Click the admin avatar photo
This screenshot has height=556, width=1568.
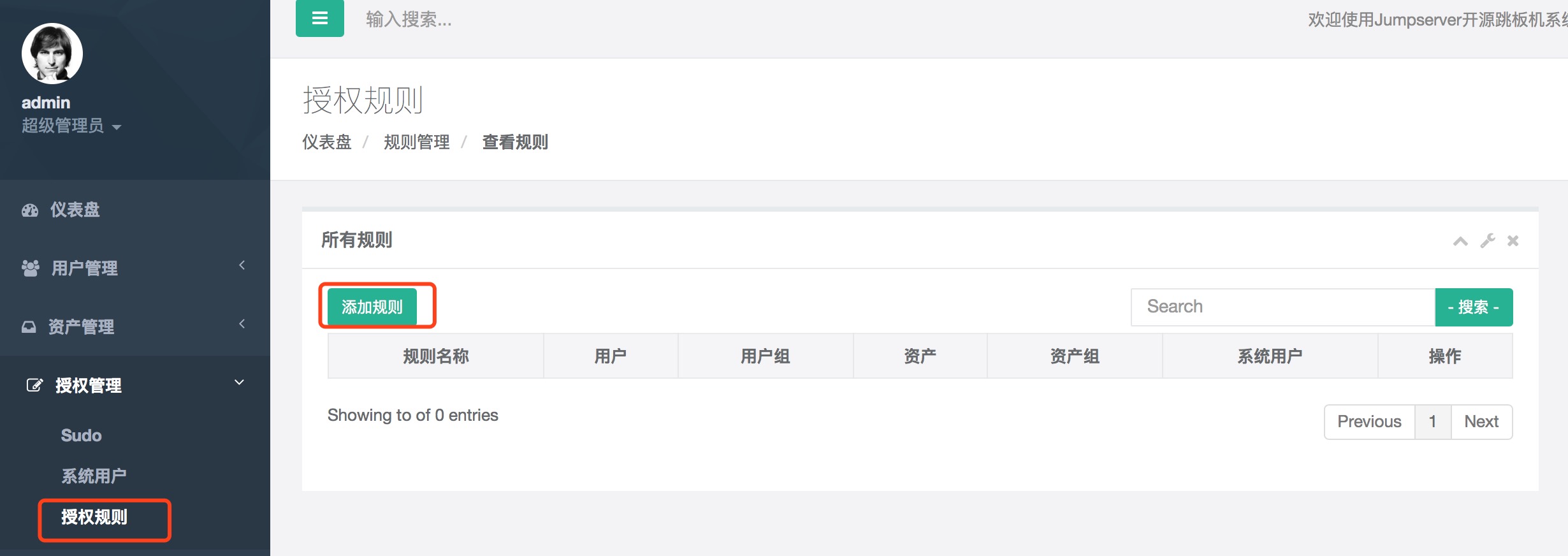coord(52,54)
